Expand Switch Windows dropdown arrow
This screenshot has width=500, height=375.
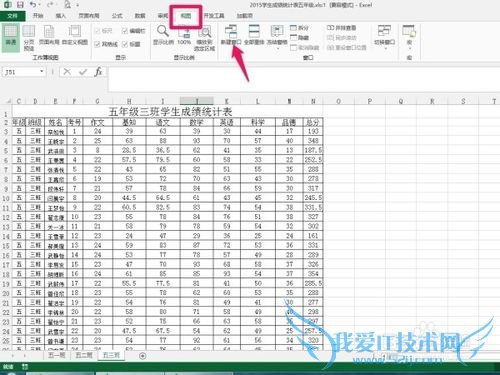tap(385, 49)
